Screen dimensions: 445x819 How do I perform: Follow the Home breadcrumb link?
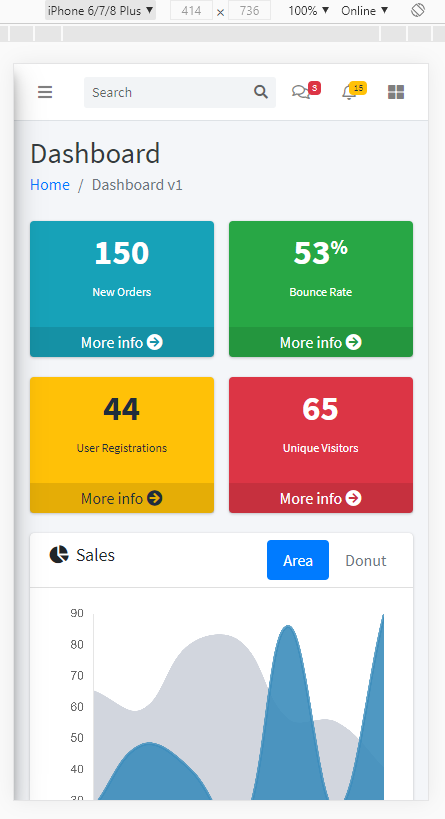point(50,185)
